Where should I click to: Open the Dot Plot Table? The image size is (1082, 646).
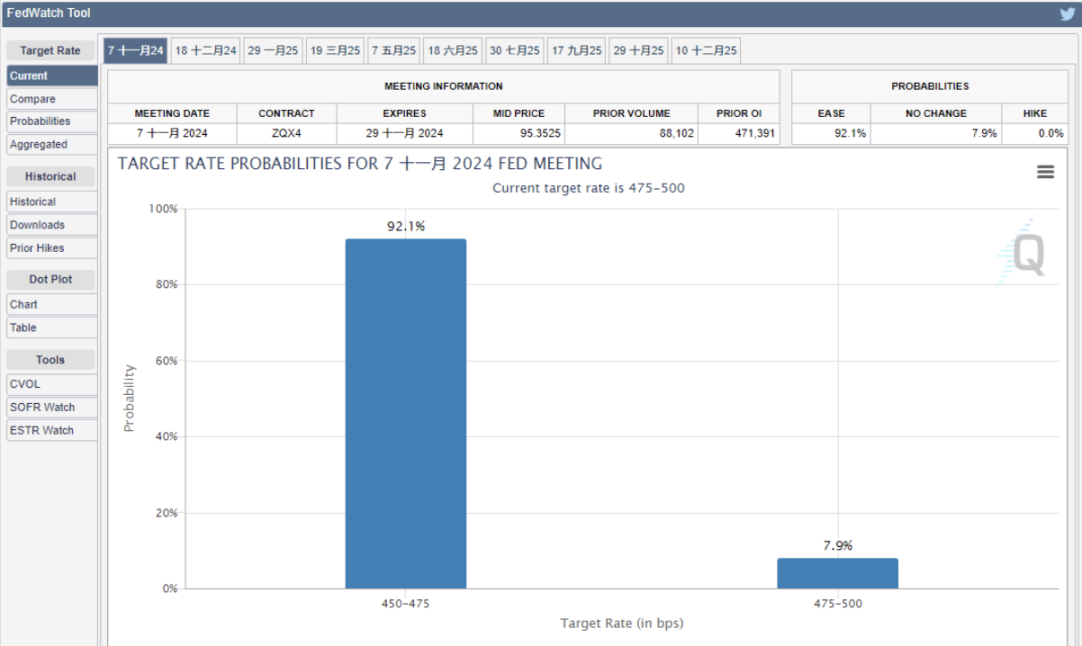click(x=52, y=328)
